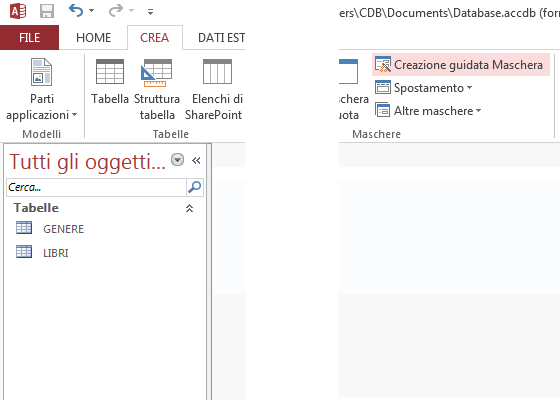This screenshot has height=400, width=560.
Task: Open Struttura tabella design view
Action: coord(157,89)
